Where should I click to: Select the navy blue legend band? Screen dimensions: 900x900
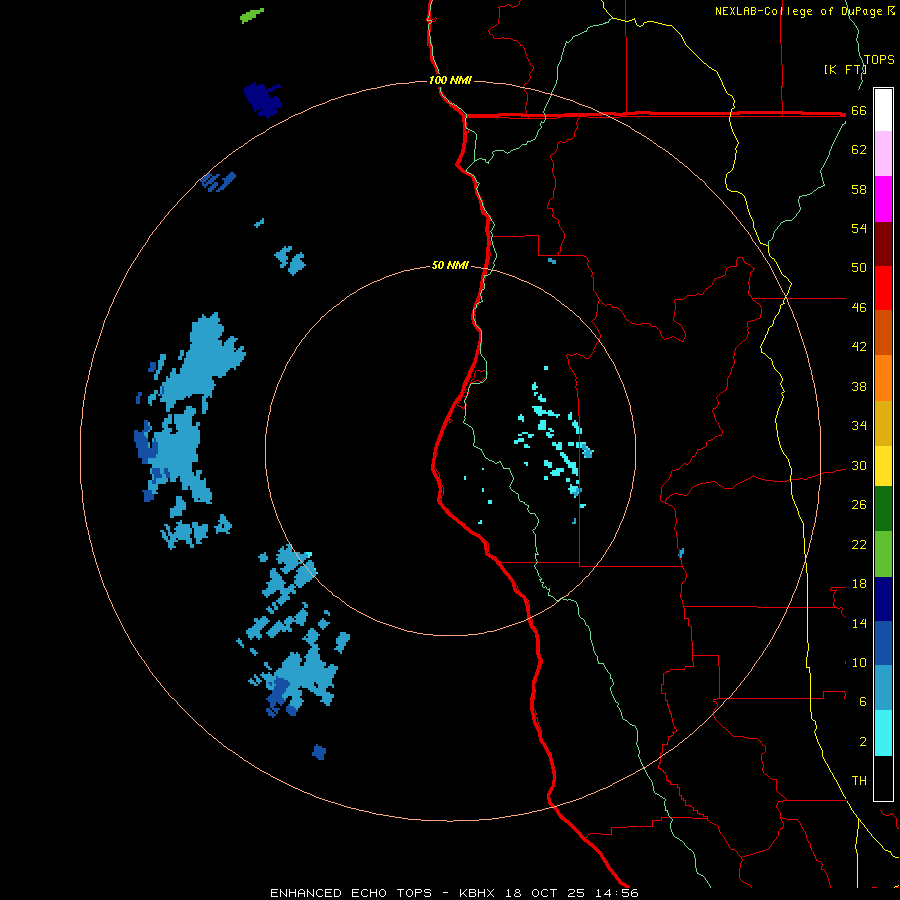[883, 599]
